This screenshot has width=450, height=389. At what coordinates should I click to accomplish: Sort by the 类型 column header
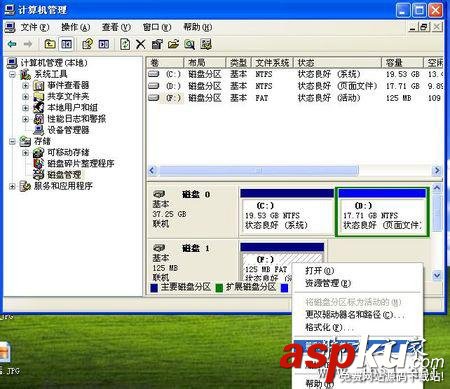(239, 63)
